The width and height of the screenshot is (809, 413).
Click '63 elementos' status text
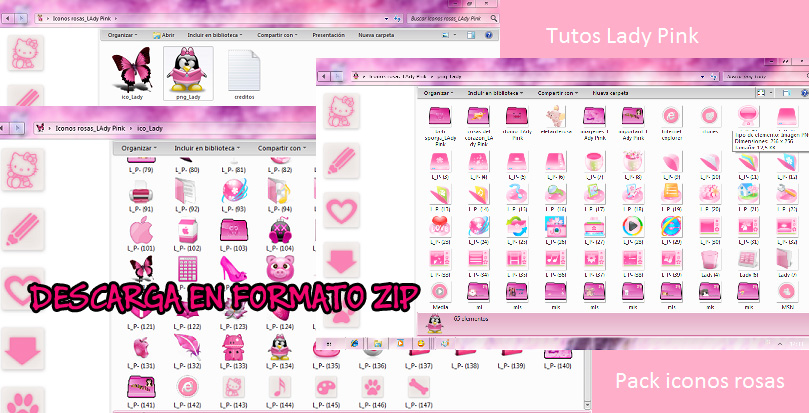(x=471, y=319)
